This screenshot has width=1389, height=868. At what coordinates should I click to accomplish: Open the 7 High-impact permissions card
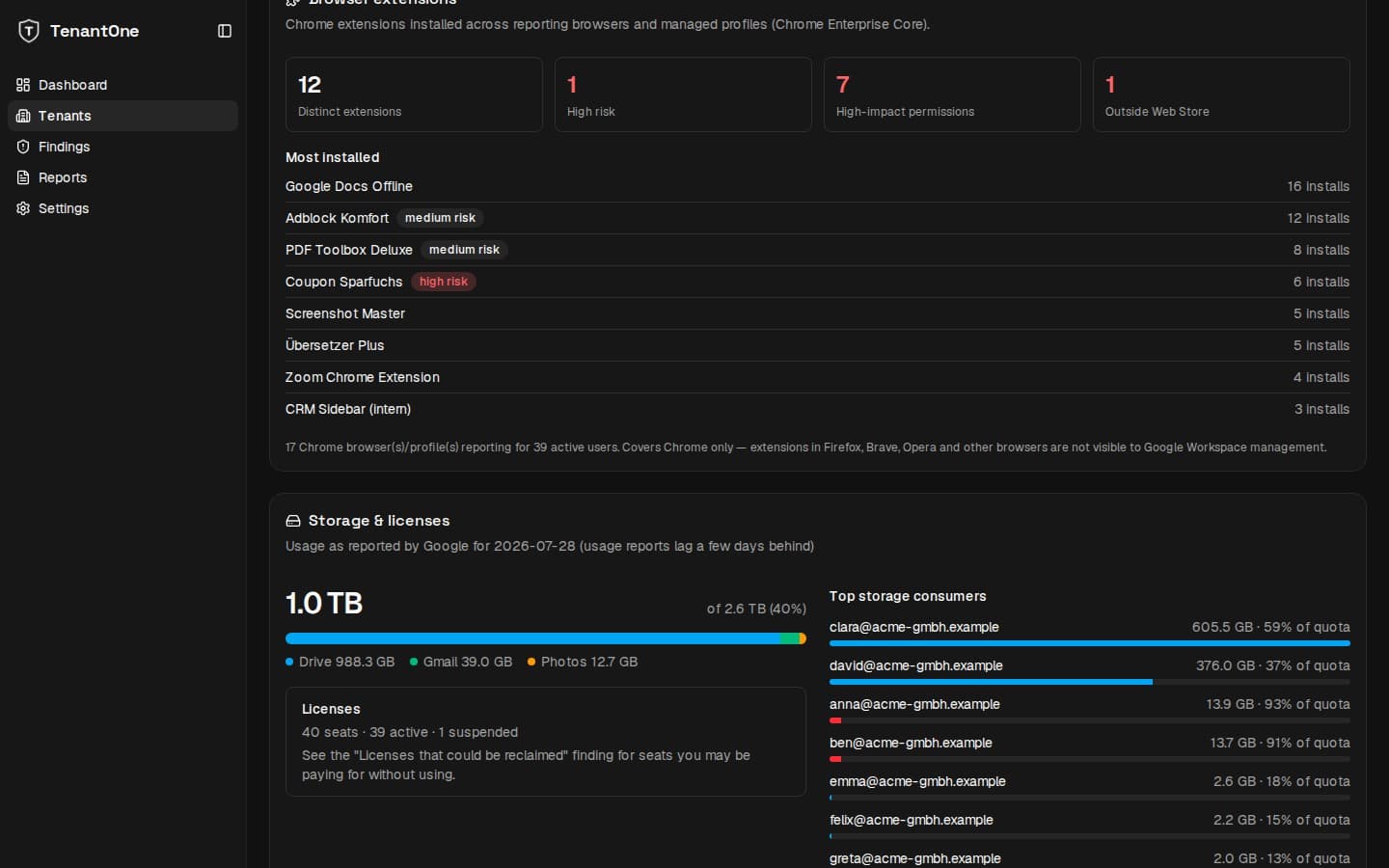click(x=952, y=95)
